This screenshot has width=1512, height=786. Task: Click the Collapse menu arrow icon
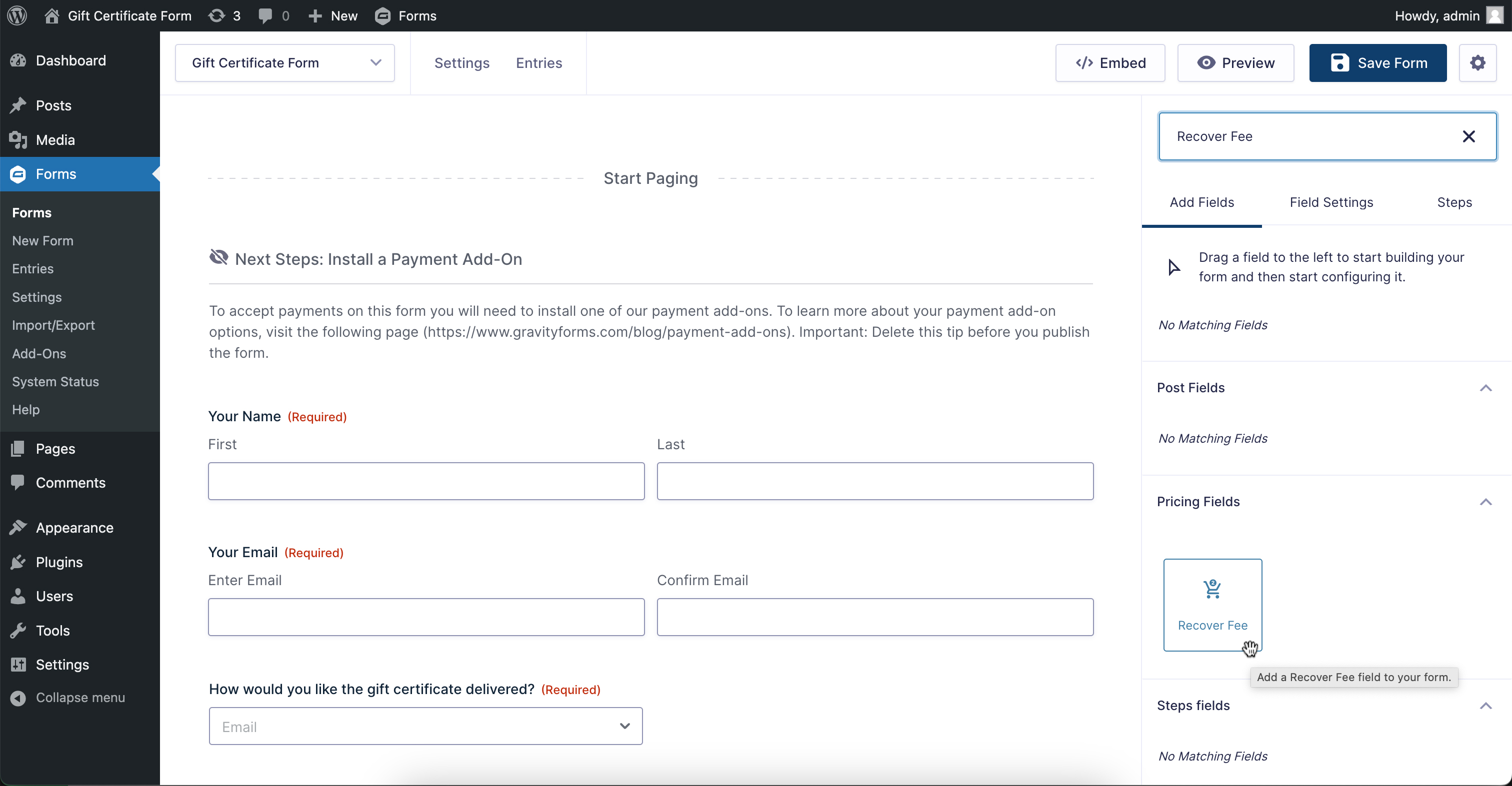click(x=18, y=697)
